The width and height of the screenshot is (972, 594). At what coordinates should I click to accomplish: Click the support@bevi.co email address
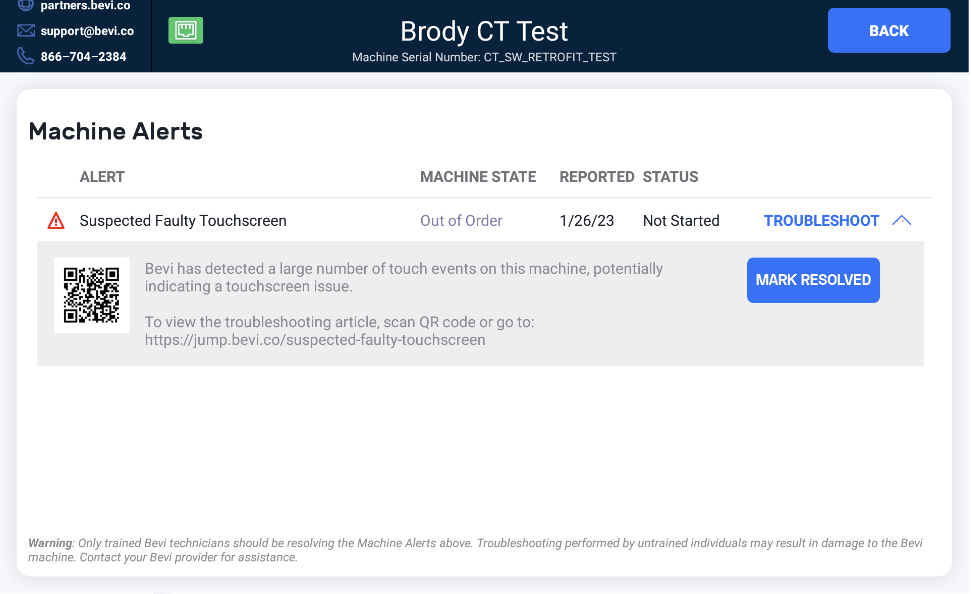click(87, 31)
